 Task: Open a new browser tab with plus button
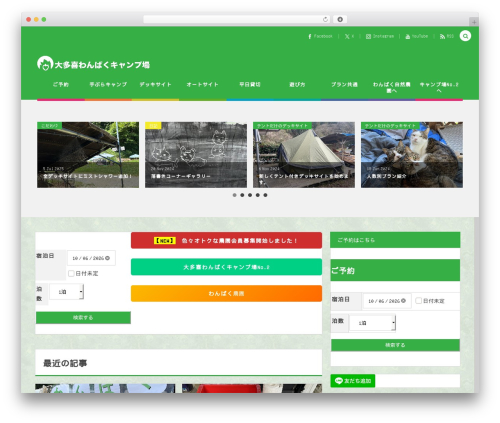474,22
